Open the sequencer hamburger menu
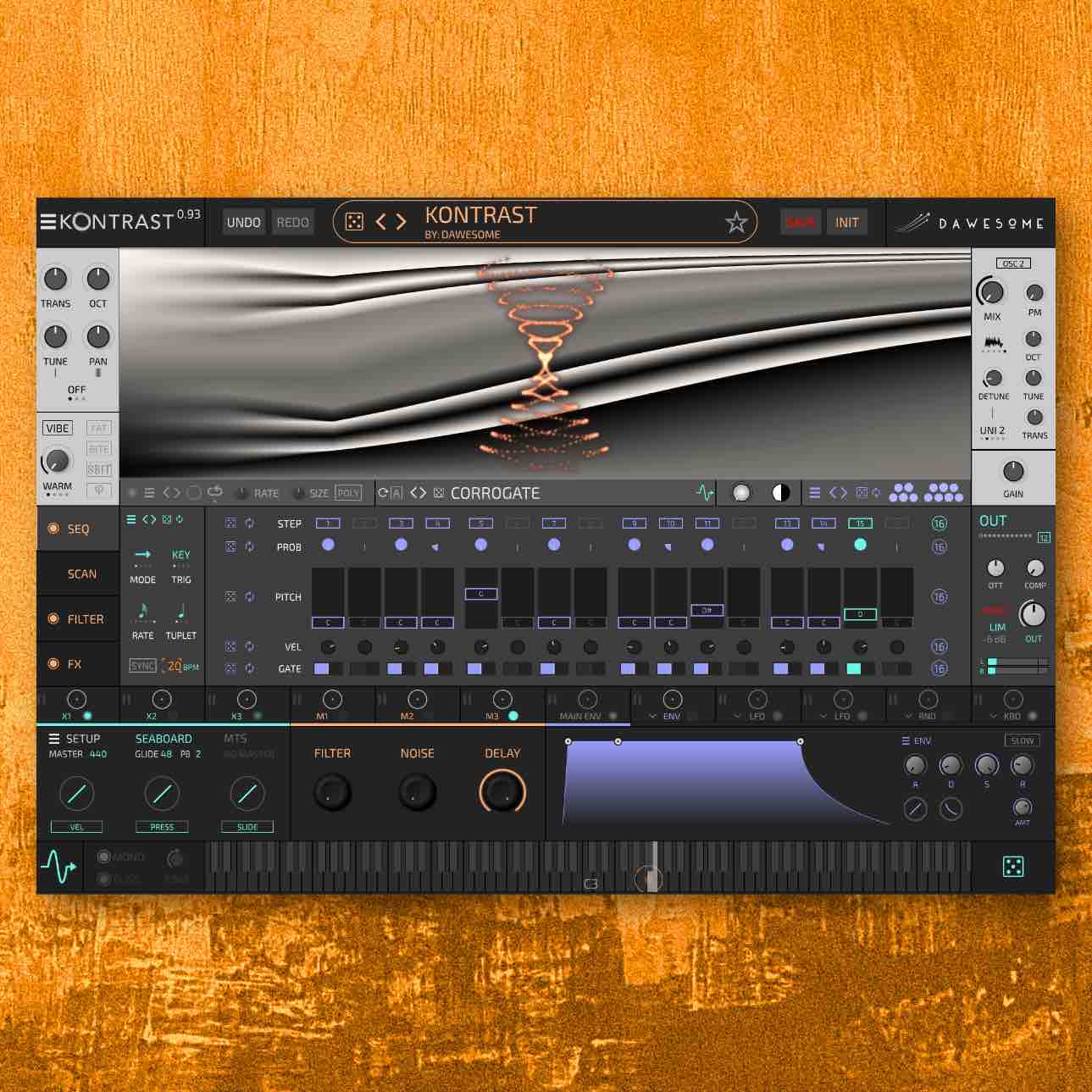Viewport: 1092px width, 1092px height. 131,519
